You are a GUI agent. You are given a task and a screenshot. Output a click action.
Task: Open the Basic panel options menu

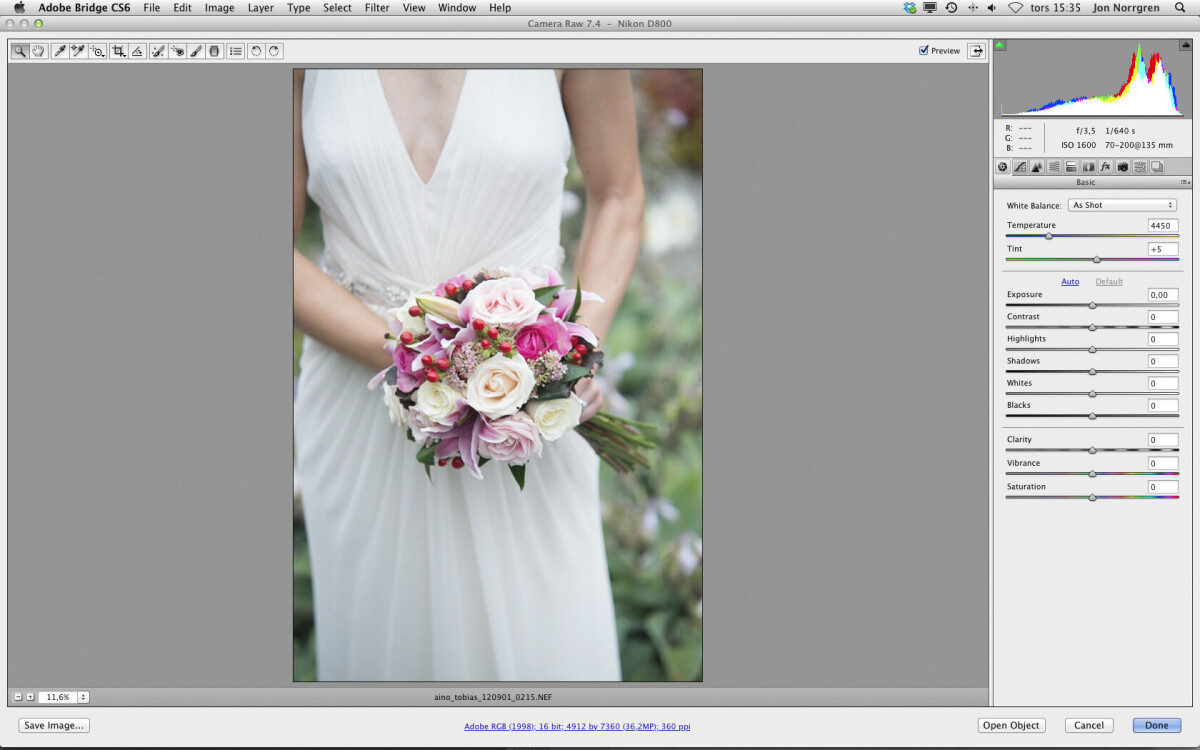coord(1185,182)
